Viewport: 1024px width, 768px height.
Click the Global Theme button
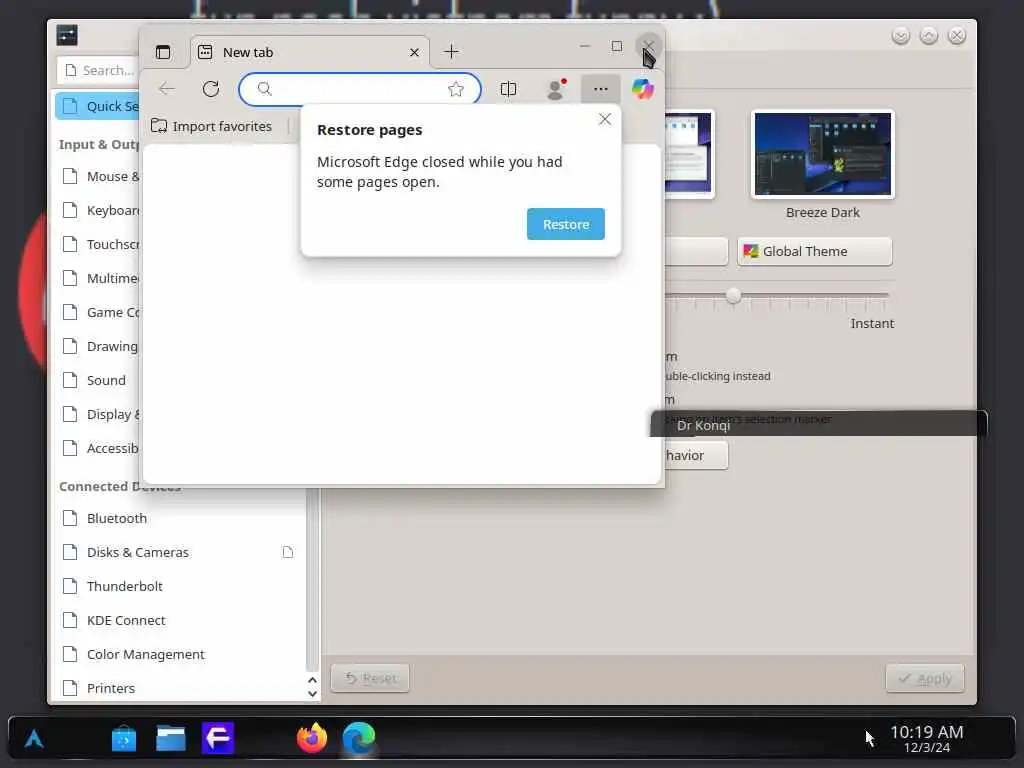tap(814, 251)
